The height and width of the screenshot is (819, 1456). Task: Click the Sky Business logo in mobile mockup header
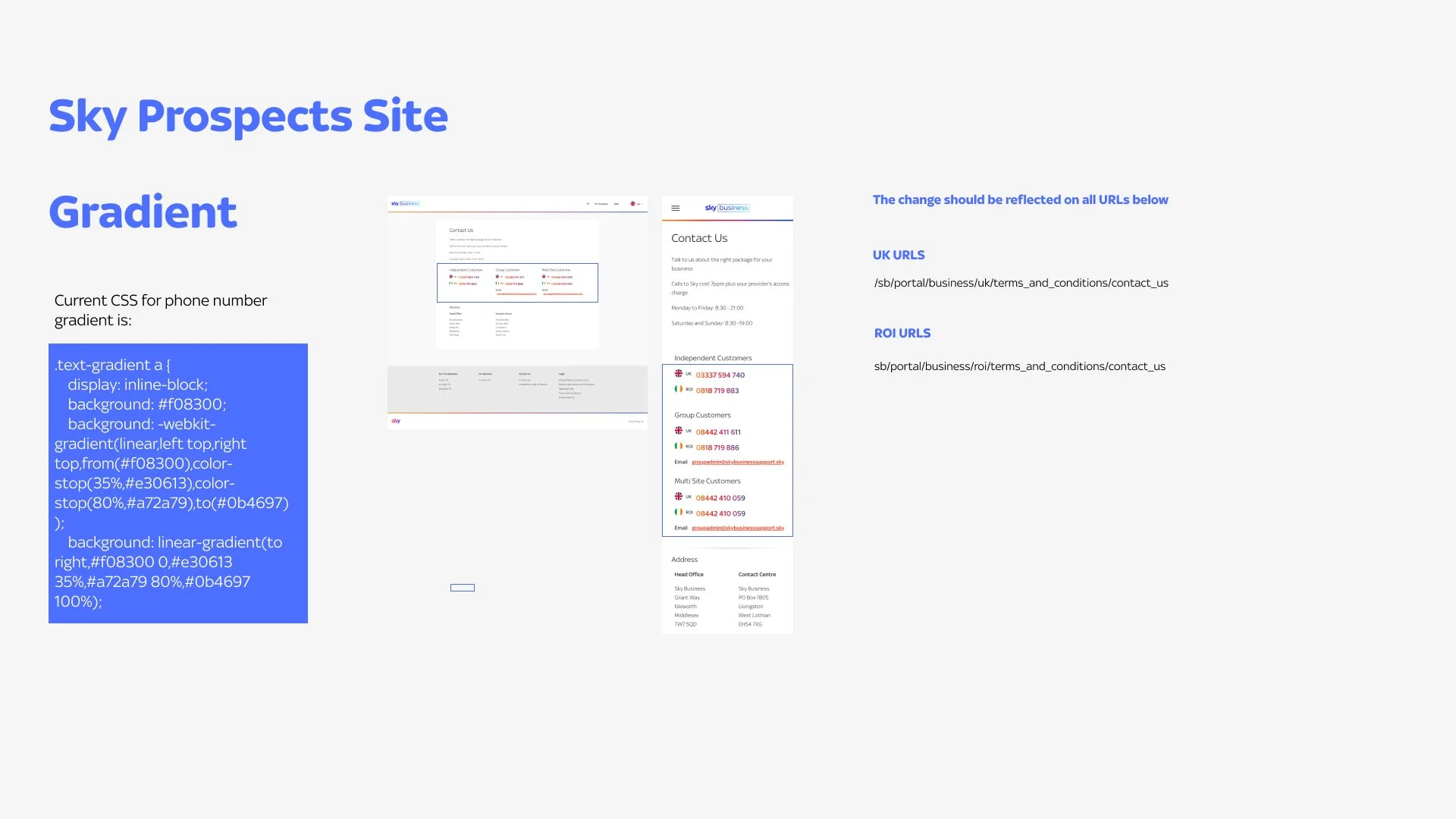click(x=726, y=208)
